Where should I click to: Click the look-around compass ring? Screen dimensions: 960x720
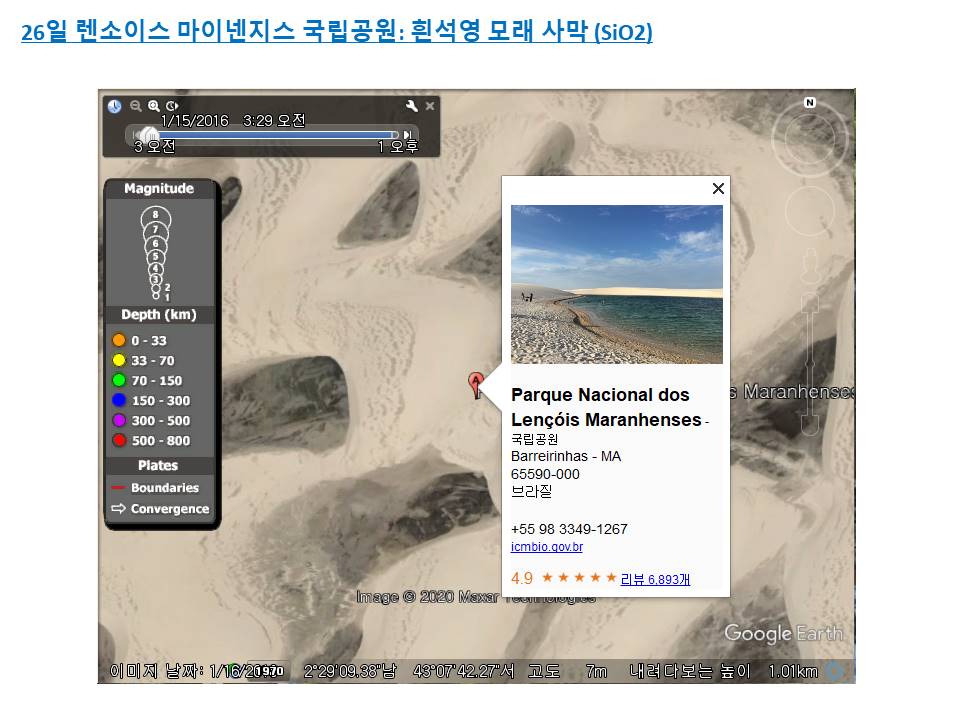[x=809, y=140]
